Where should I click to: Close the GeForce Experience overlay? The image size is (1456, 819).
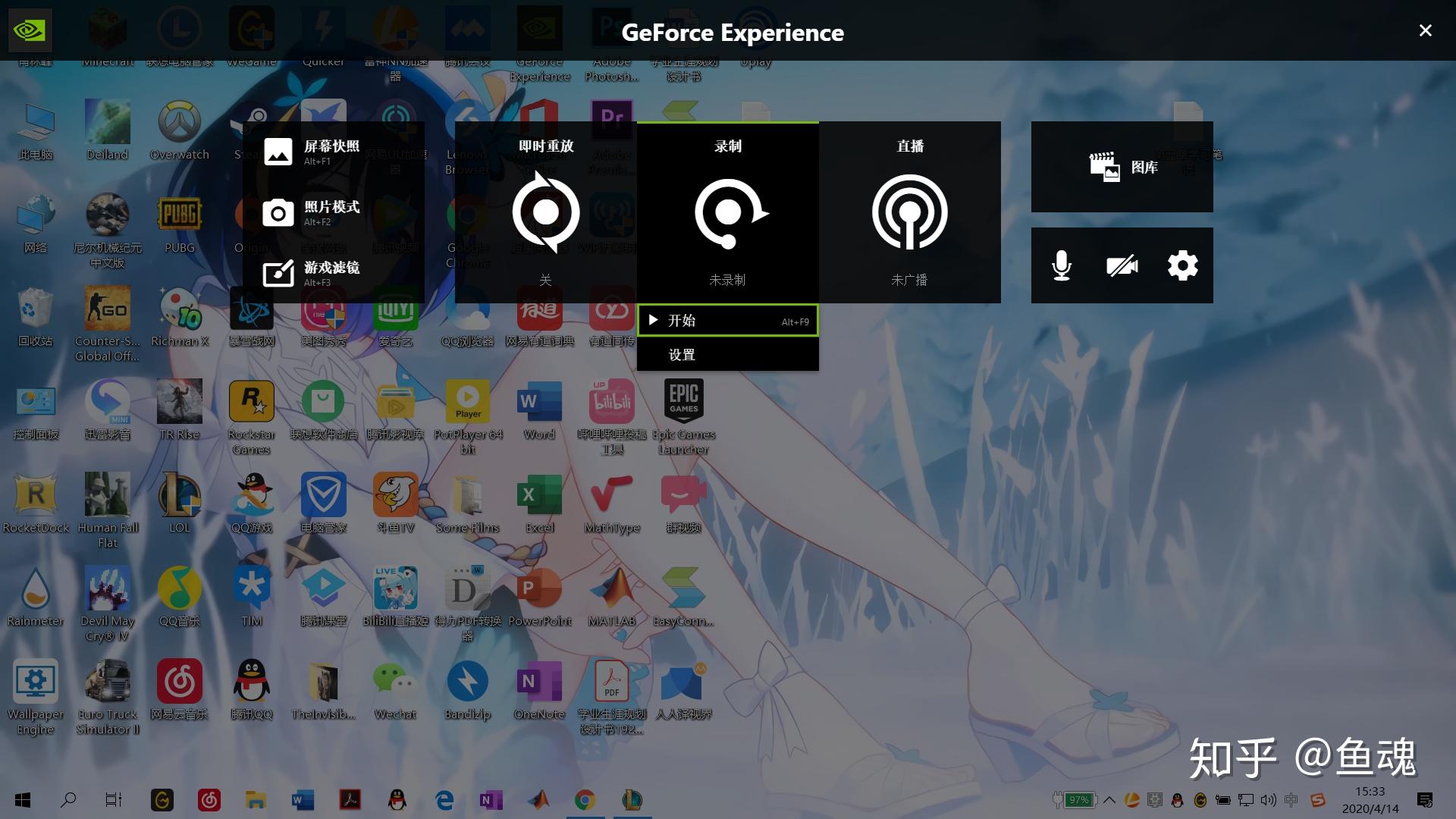[x=1425, y=30]
